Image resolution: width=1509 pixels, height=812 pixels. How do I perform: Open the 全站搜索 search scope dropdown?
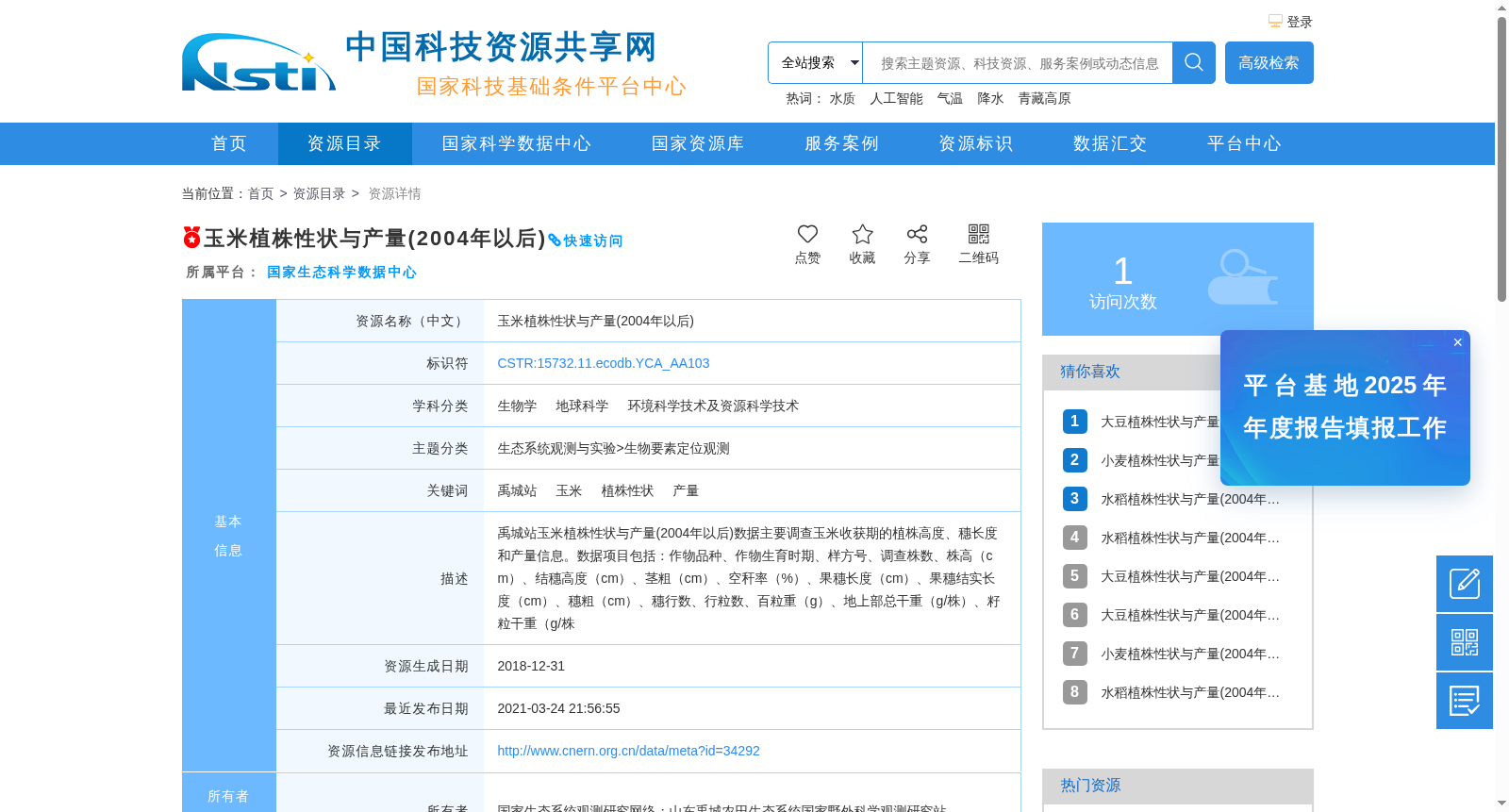(815, 62)
